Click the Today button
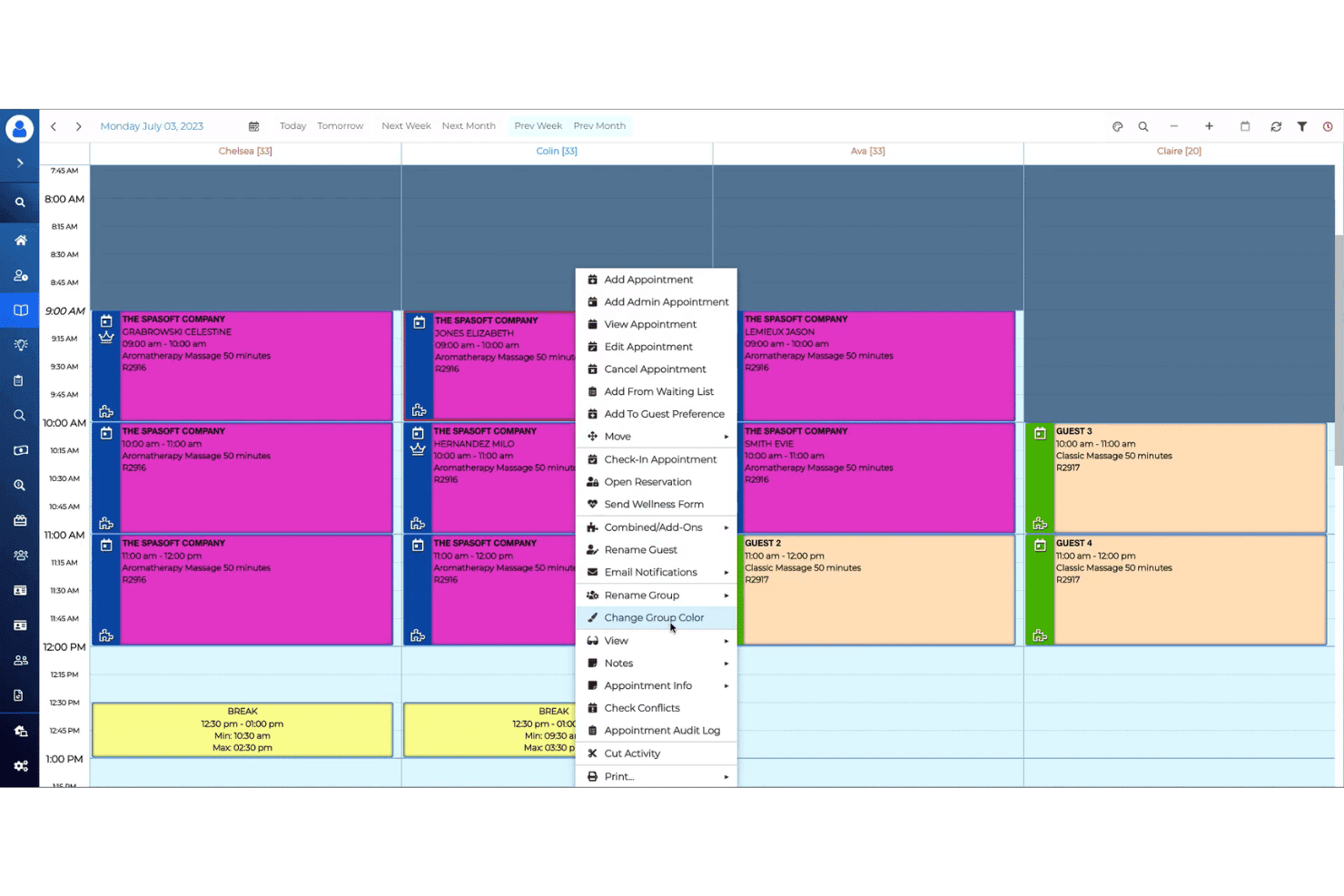The image size is (1344, 896). (292, 126)
